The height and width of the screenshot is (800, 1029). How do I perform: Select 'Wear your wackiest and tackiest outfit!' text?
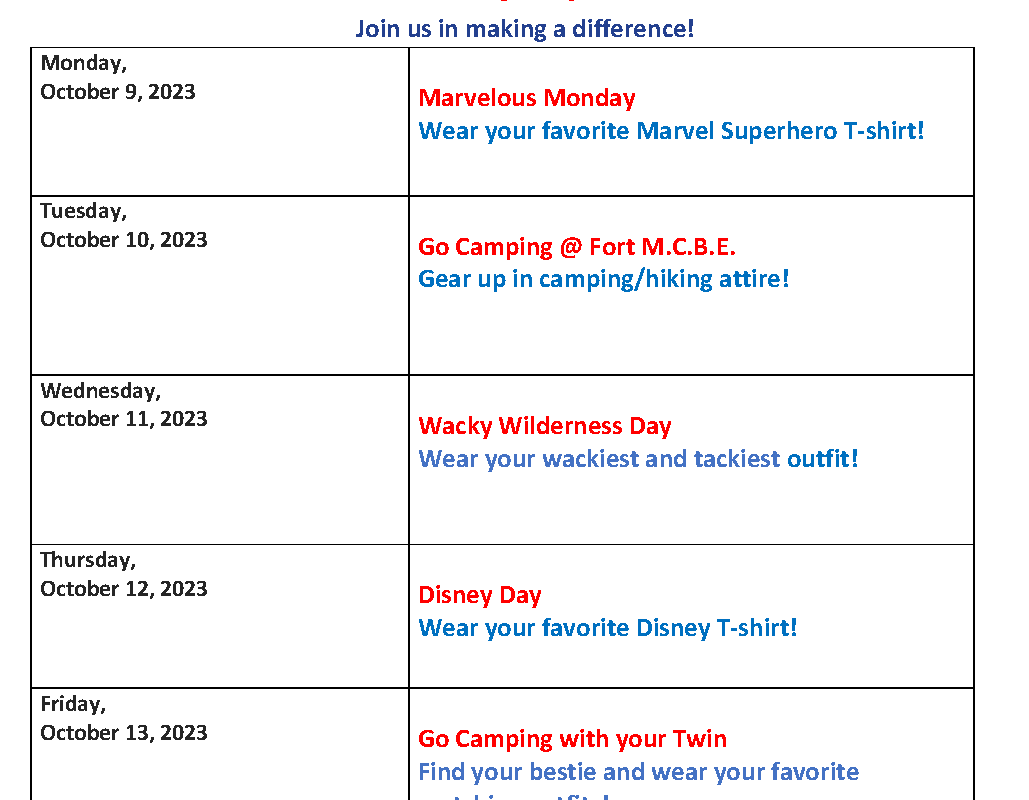(639, 458)
